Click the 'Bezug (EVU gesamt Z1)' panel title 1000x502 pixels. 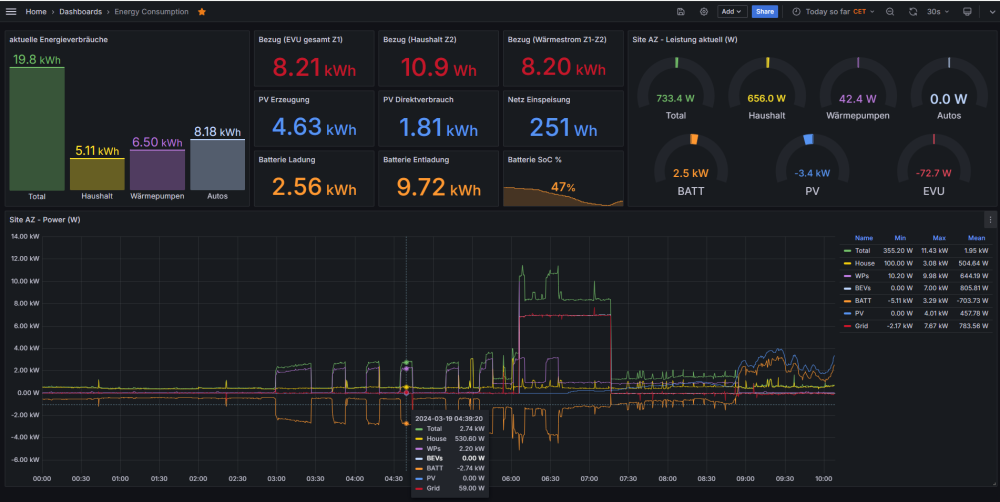pyautogui.click(x=300, y=40)
